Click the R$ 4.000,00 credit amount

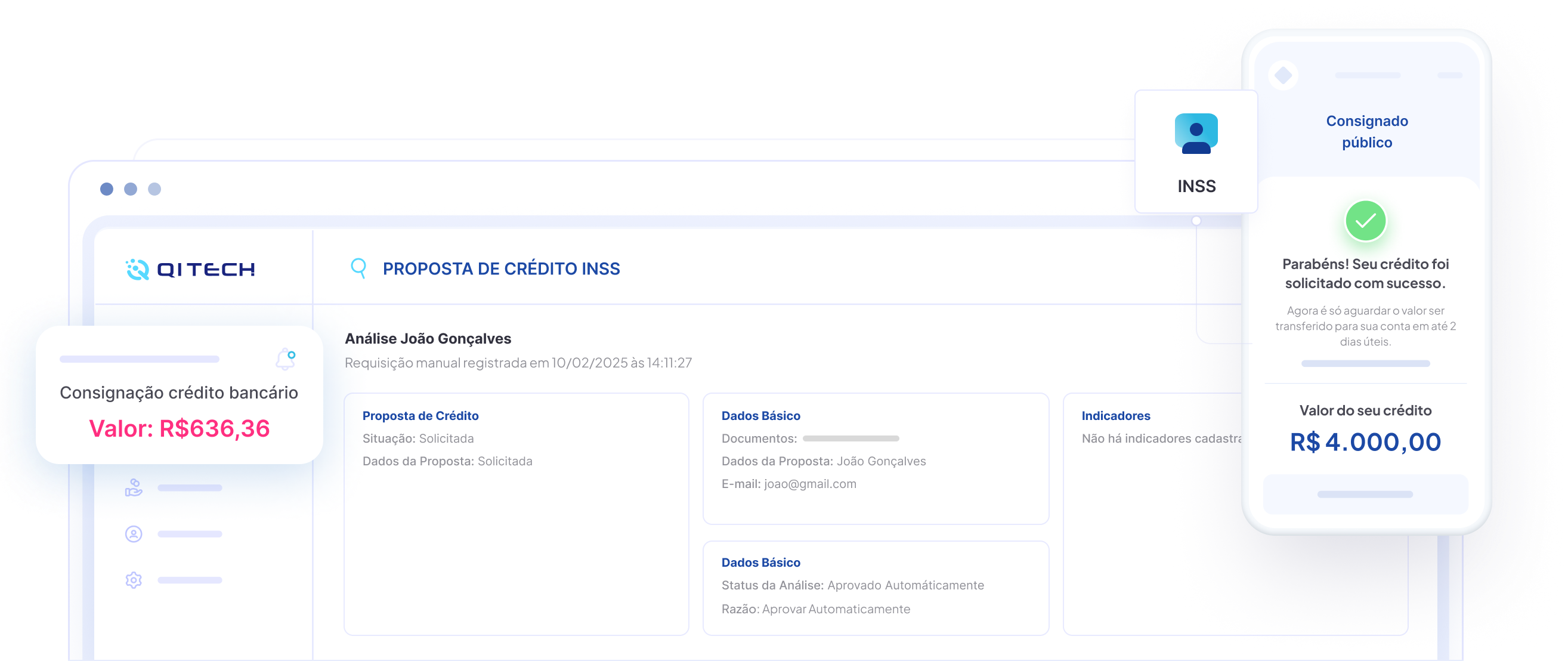click(x=1365, y=442)
